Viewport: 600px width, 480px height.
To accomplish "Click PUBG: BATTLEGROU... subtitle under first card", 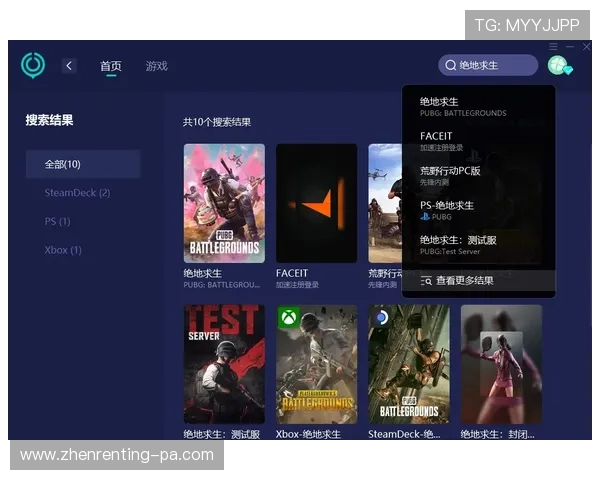I will pos(222,285).
